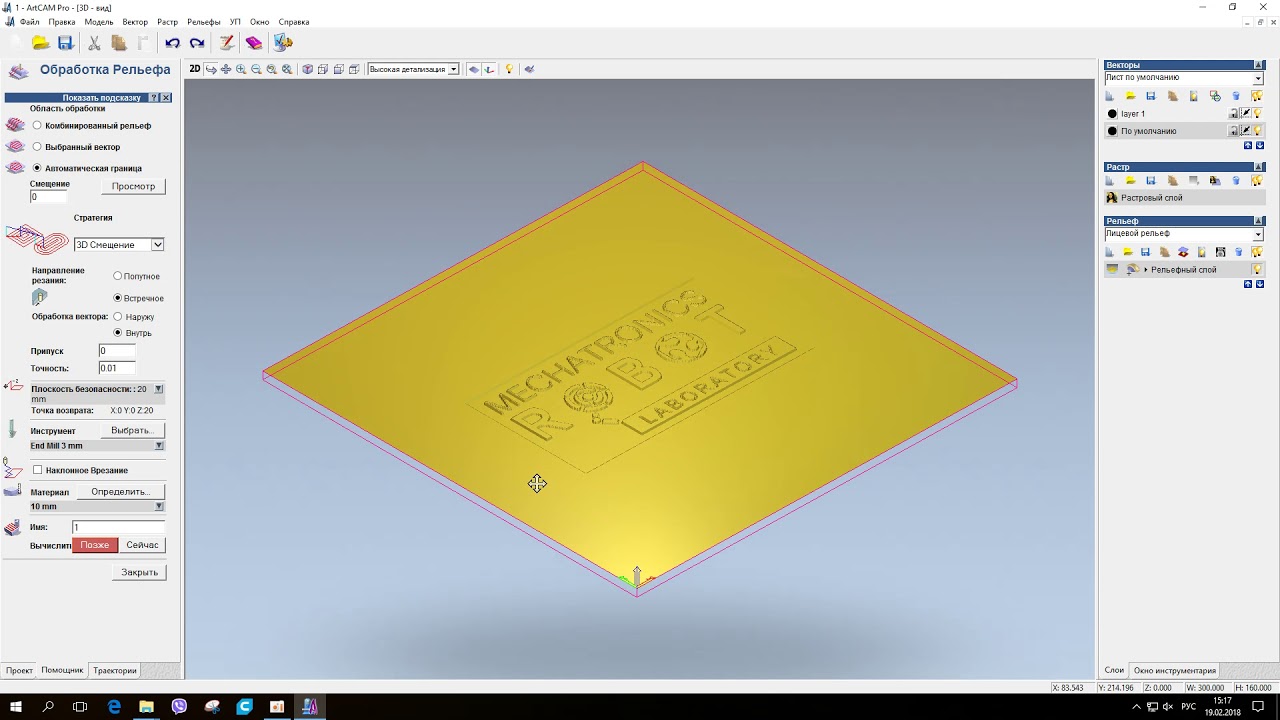
Task: Open help with the question mark button
Action: click(154, 98)
